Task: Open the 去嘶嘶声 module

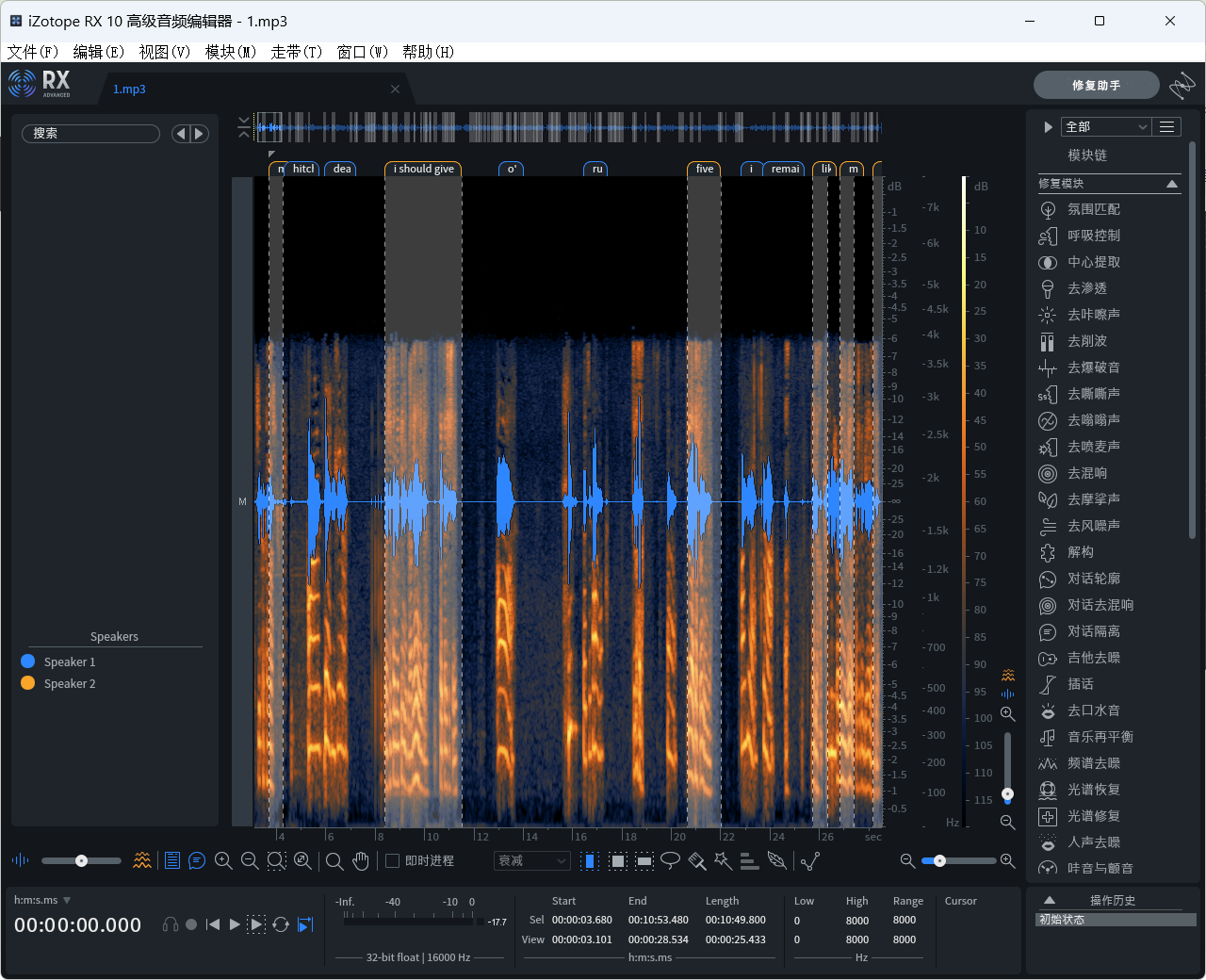Action: [1093, 394]
